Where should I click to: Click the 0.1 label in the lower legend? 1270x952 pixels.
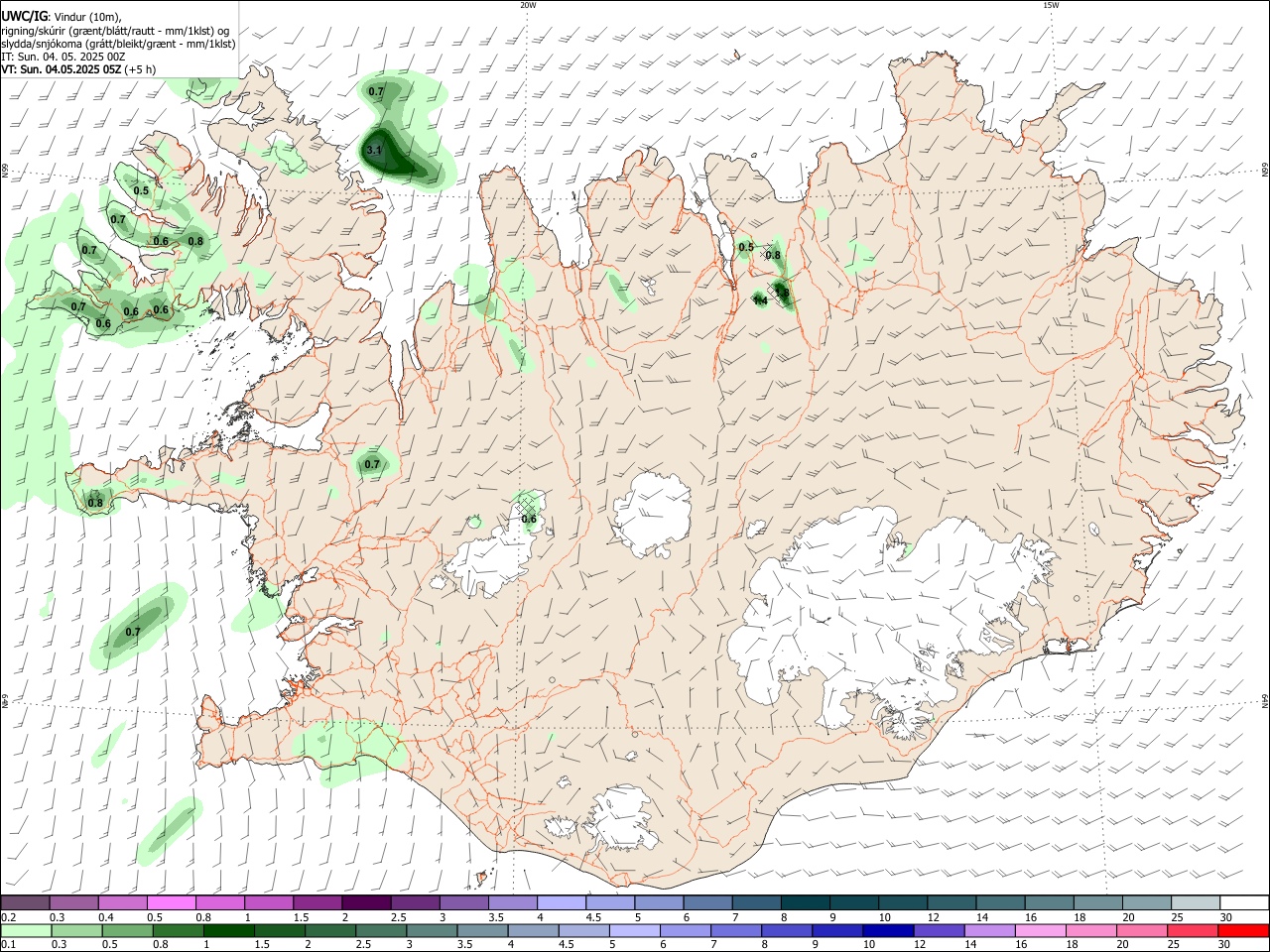8,944
